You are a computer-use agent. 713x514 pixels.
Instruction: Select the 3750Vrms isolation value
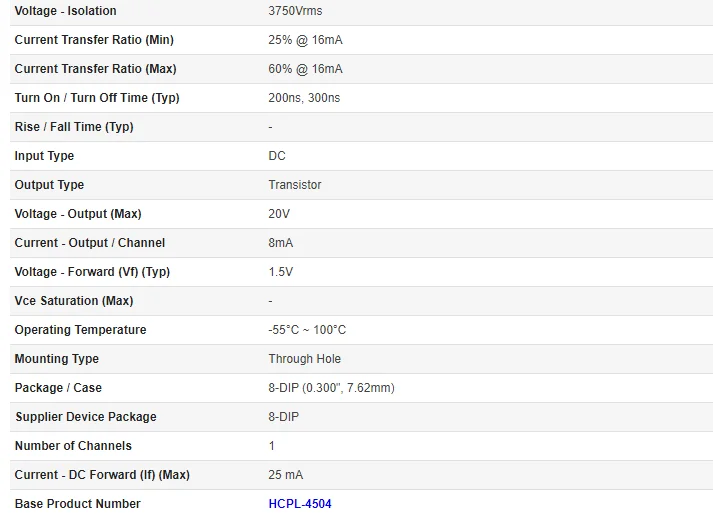pyautogui.click(x=295, y=11)
